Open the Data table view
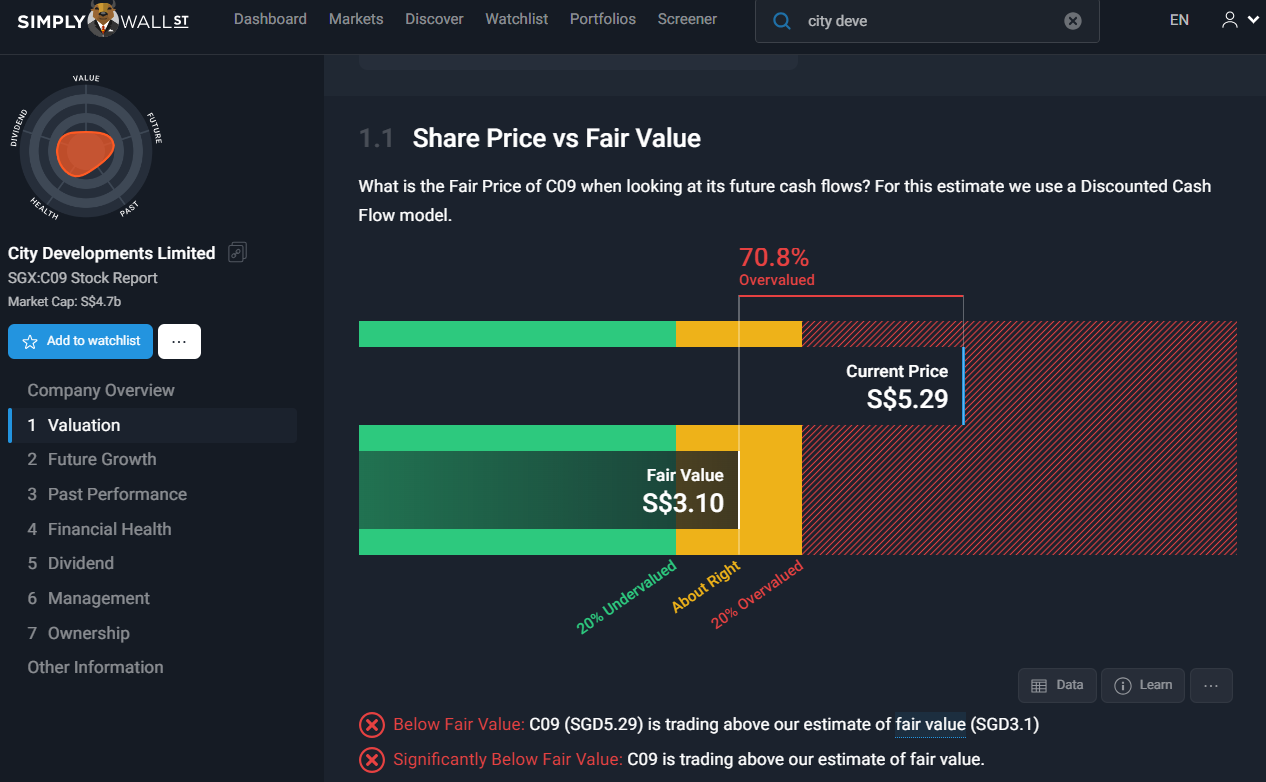The width and height of the screenshot is (1266, 782). coord(1057,685)
